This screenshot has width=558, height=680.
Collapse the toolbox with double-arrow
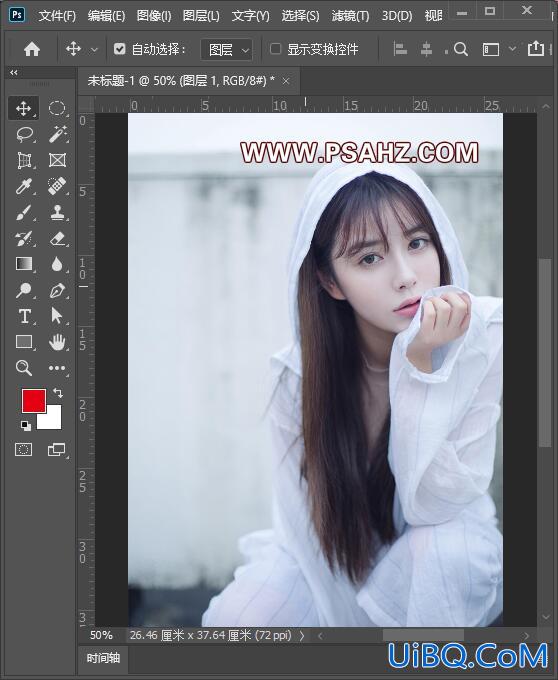pos(14,72)
